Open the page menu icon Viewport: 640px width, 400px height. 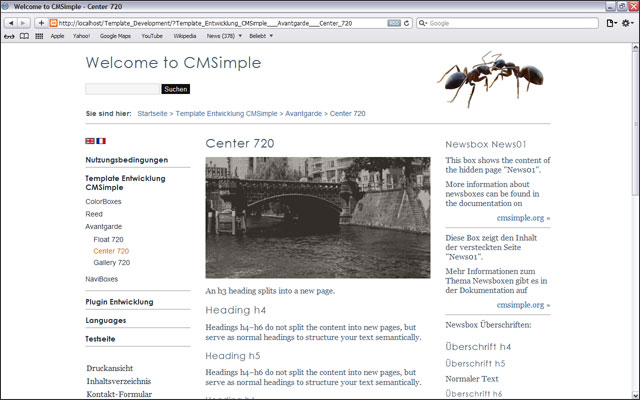[611, 23]
